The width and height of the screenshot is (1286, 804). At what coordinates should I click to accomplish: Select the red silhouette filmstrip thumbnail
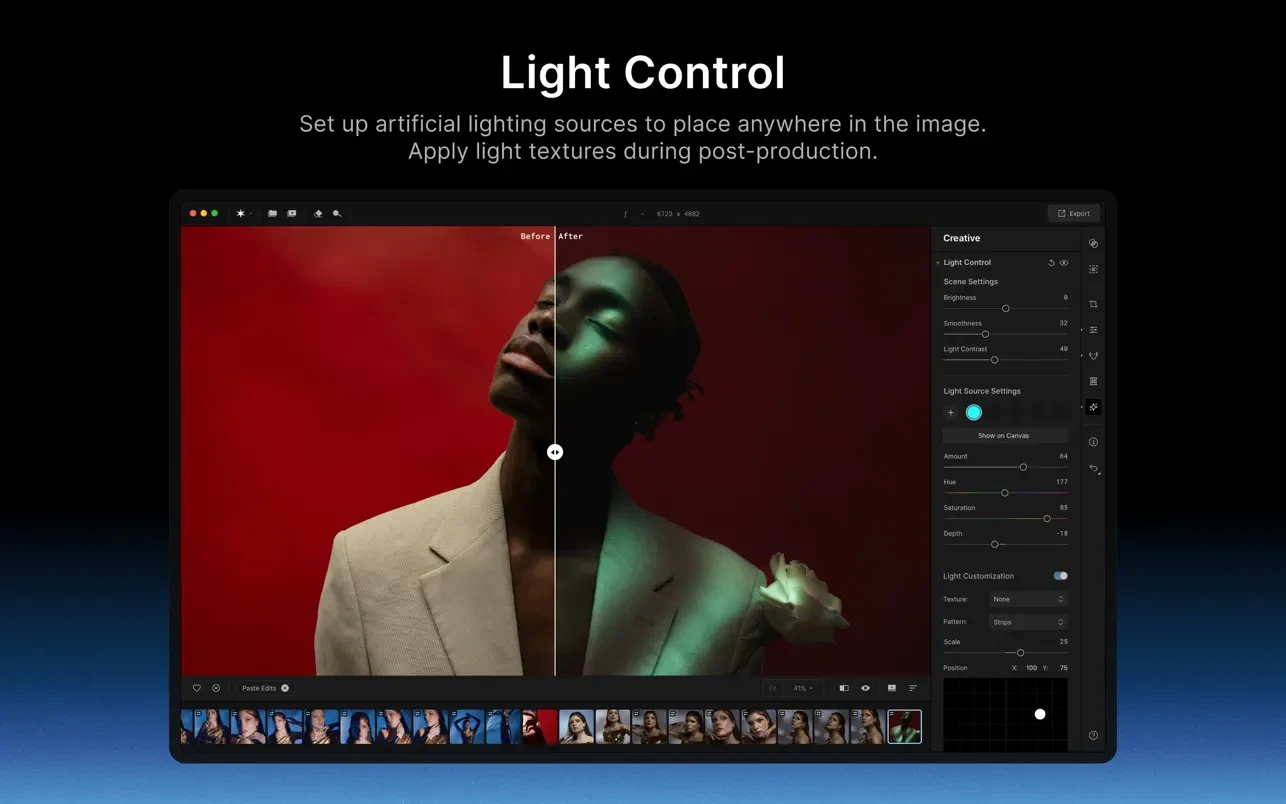tap(540, 727)
